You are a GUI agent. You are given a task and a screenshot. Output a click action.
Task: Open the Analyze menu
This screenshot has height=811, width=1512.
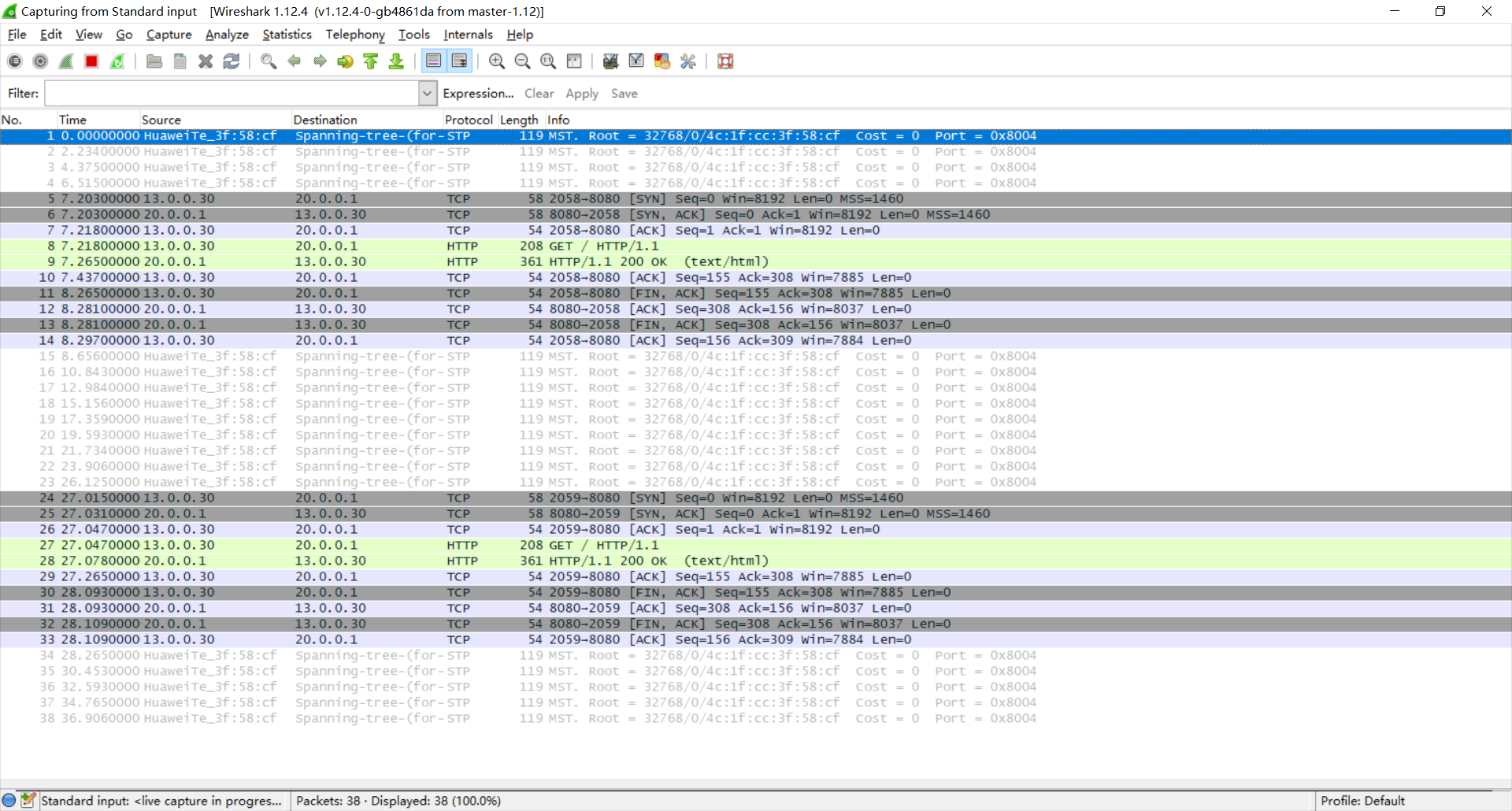pyautogui.click(x=227, y=35)
